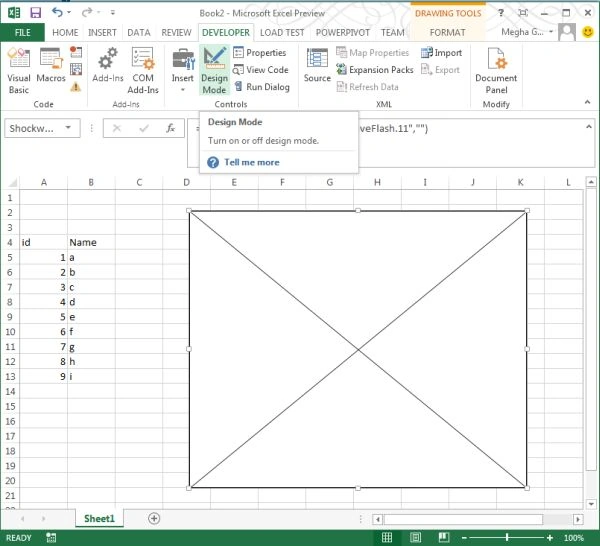The image size is (600, 546).
Task: Open Excel Help question mark
Action: [x=501, y=13]
